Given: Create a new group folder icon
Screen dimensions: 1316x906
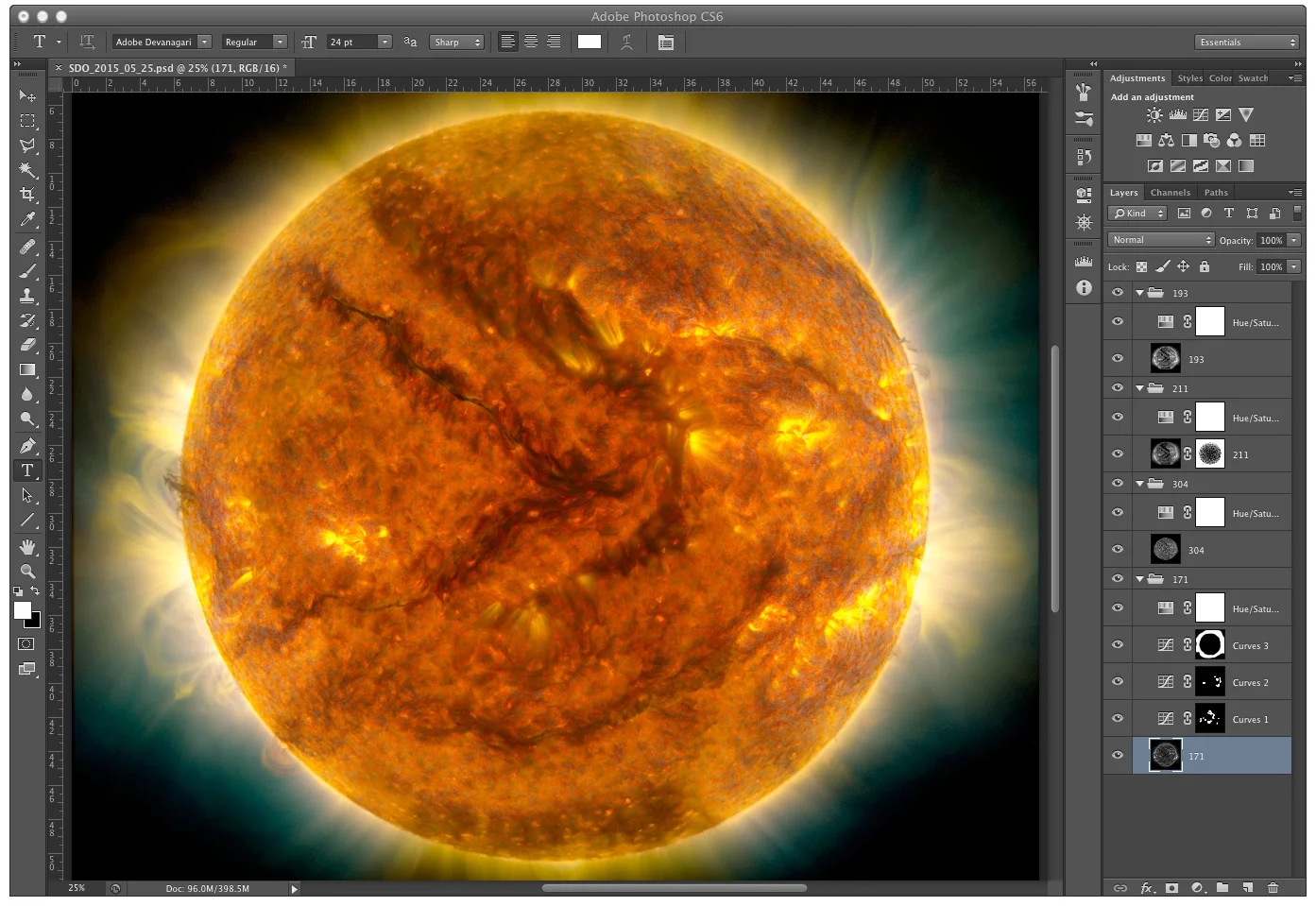Looking at the screenshot, I should point(1222,887).
